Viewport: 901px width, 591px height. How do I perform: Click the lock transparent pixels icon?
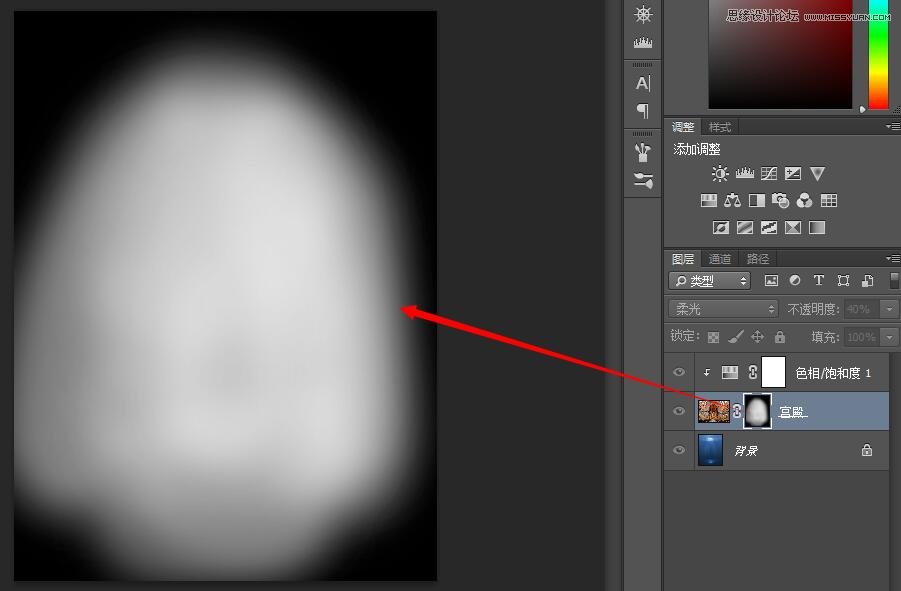pyautogui.click(x=713, y=338)
